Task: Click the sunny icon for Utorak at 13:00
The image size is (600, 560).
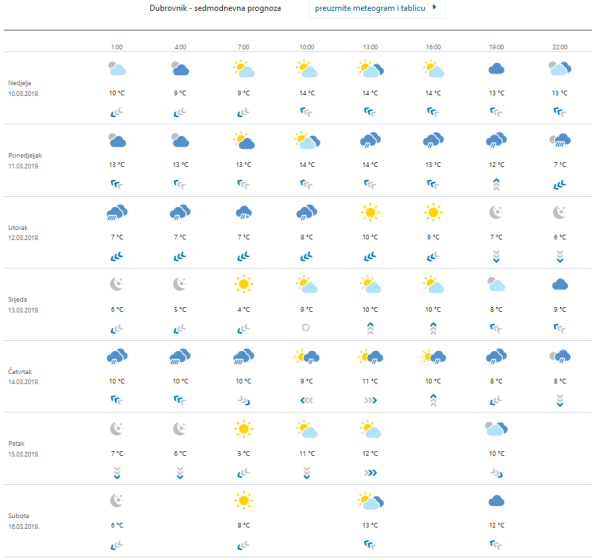Action: point(370,212)
